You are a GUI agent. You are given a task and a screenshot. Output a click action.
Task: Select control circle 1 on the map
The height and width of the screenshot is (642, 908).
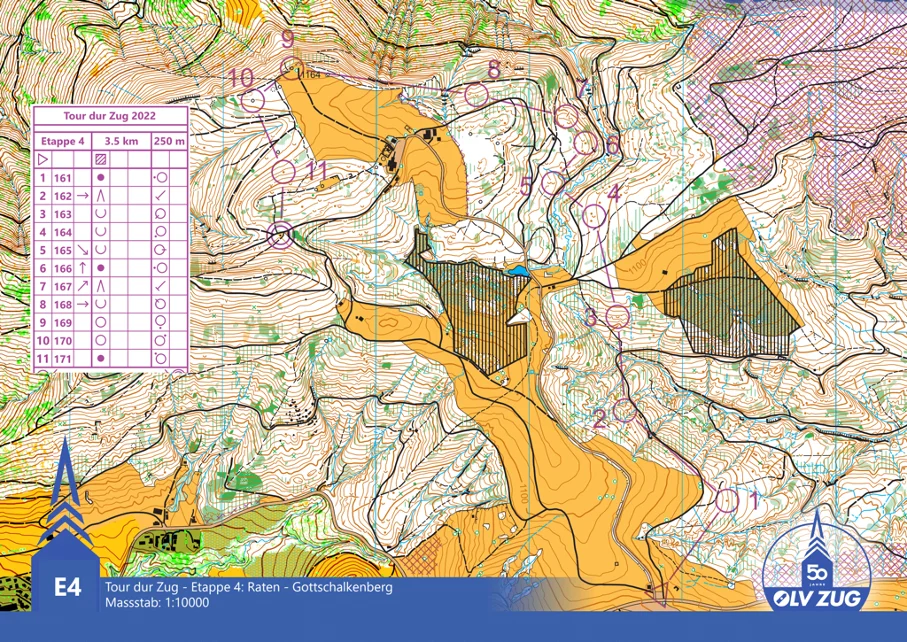click(x=727, y=498)
